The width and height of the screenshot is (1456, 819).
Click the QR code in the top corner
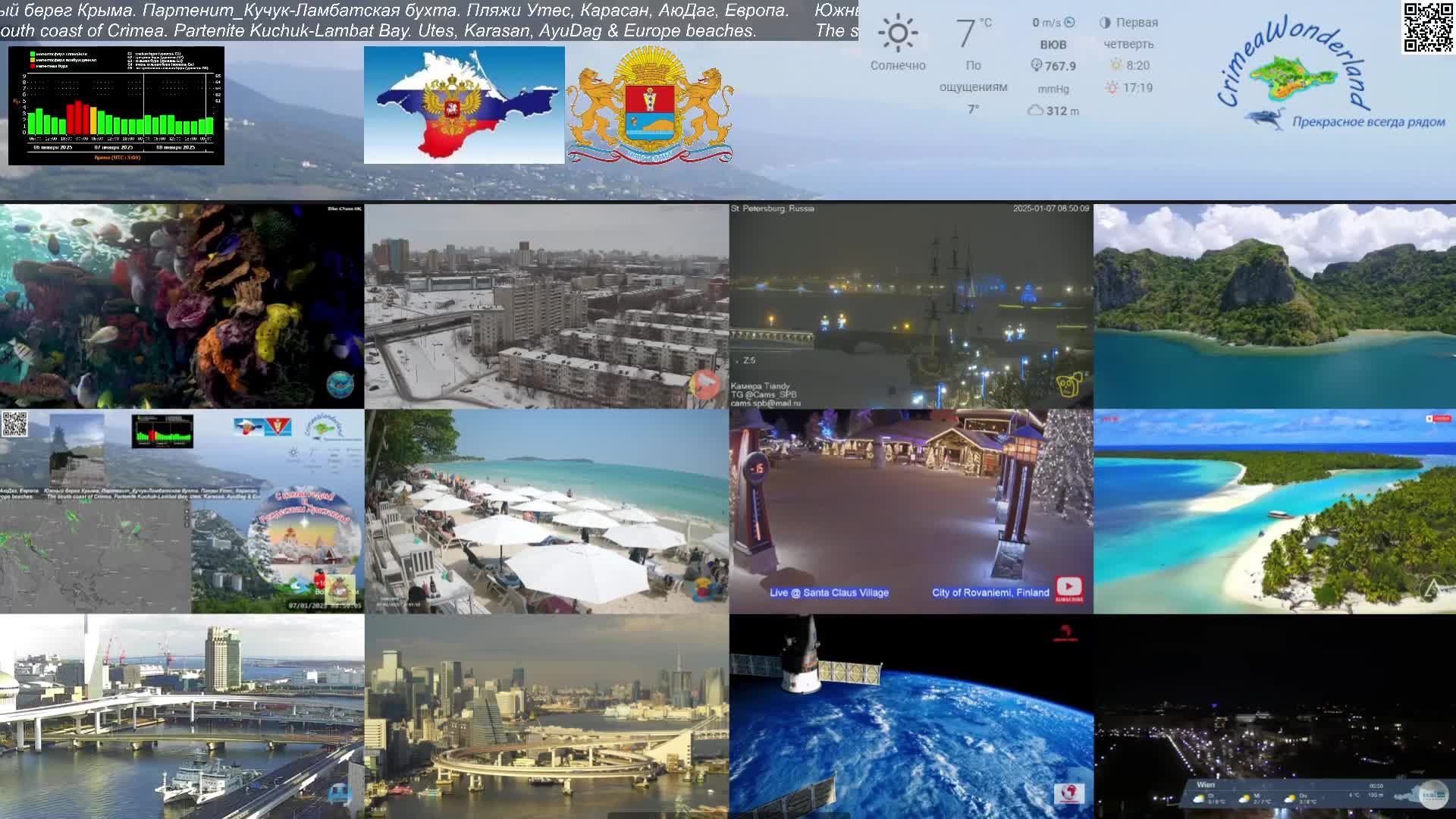pyautogui.click(x=1428, y=28)
